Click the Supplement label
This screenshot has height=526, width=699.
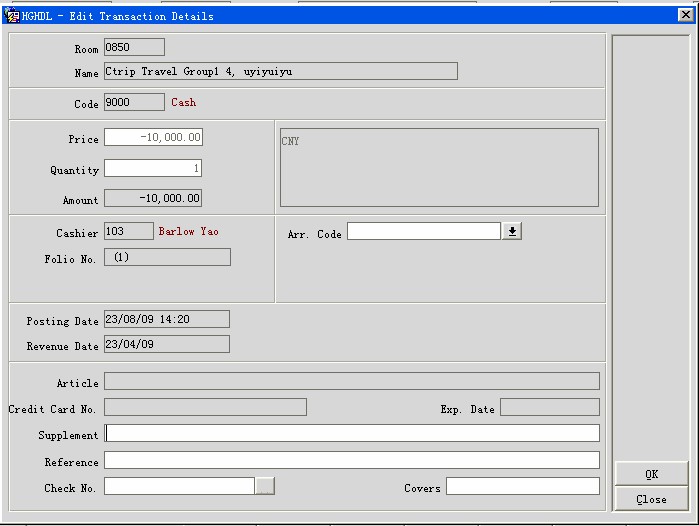pyautogui.click(x=68, y=436)
